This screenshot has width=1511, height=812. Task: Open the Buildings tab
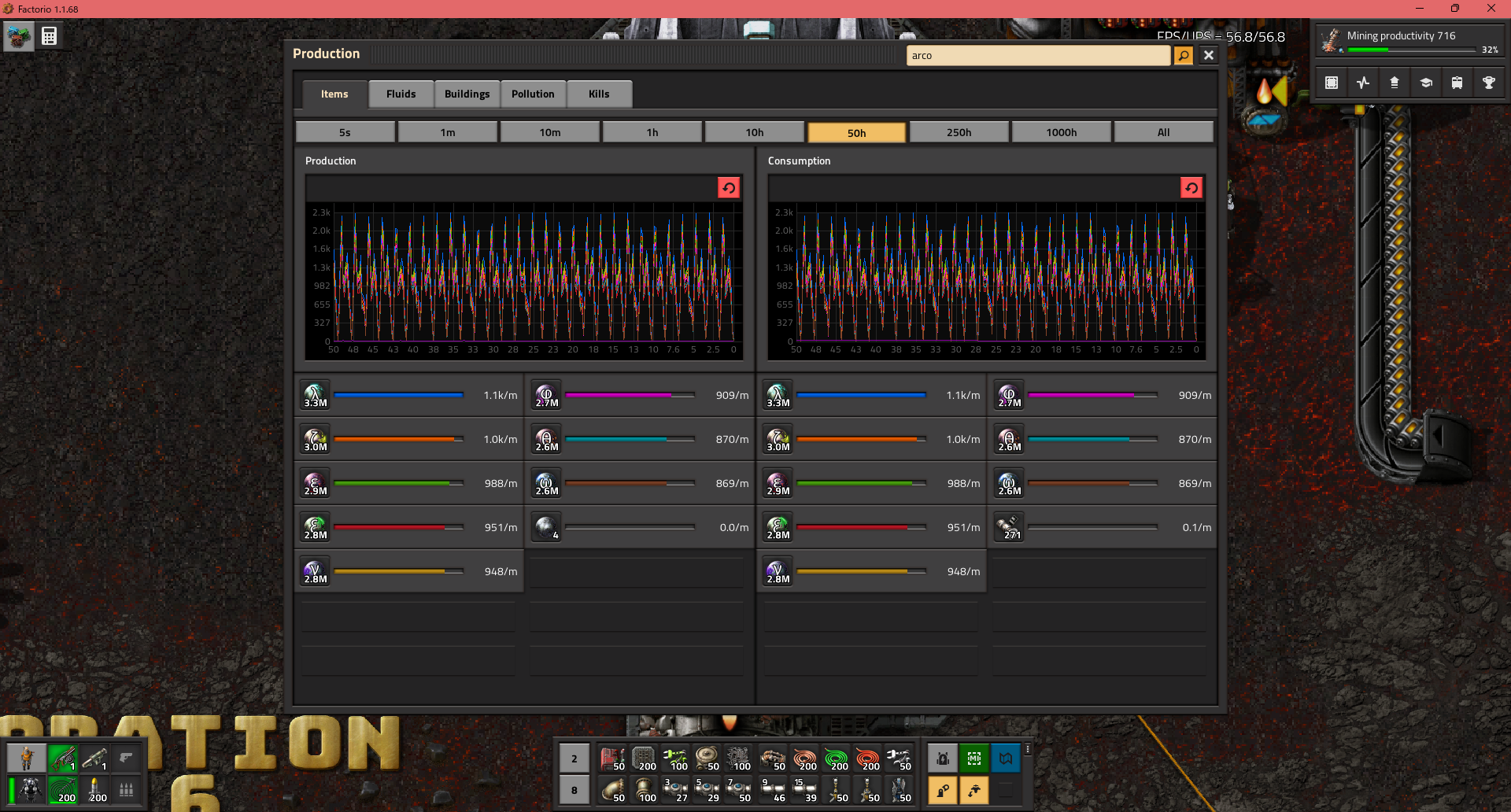(467, 94)
